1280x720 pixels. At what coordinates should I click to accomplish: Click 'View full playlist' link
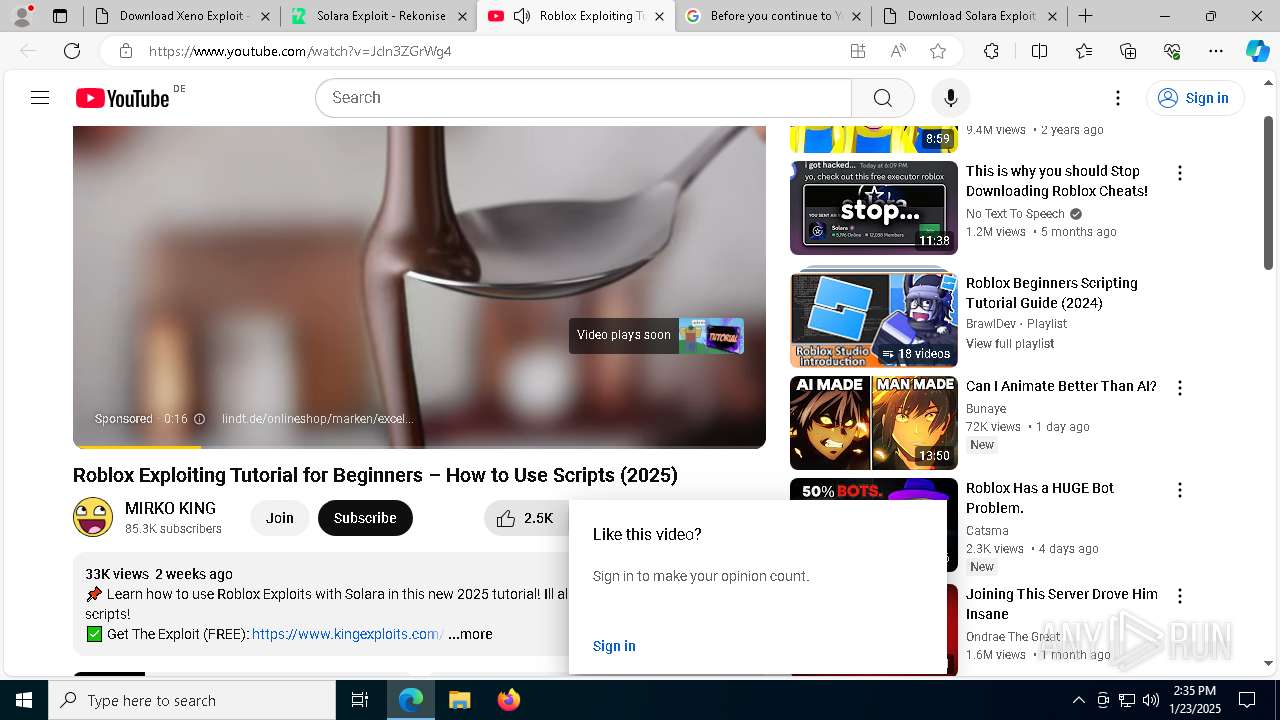coord(1010,344)
